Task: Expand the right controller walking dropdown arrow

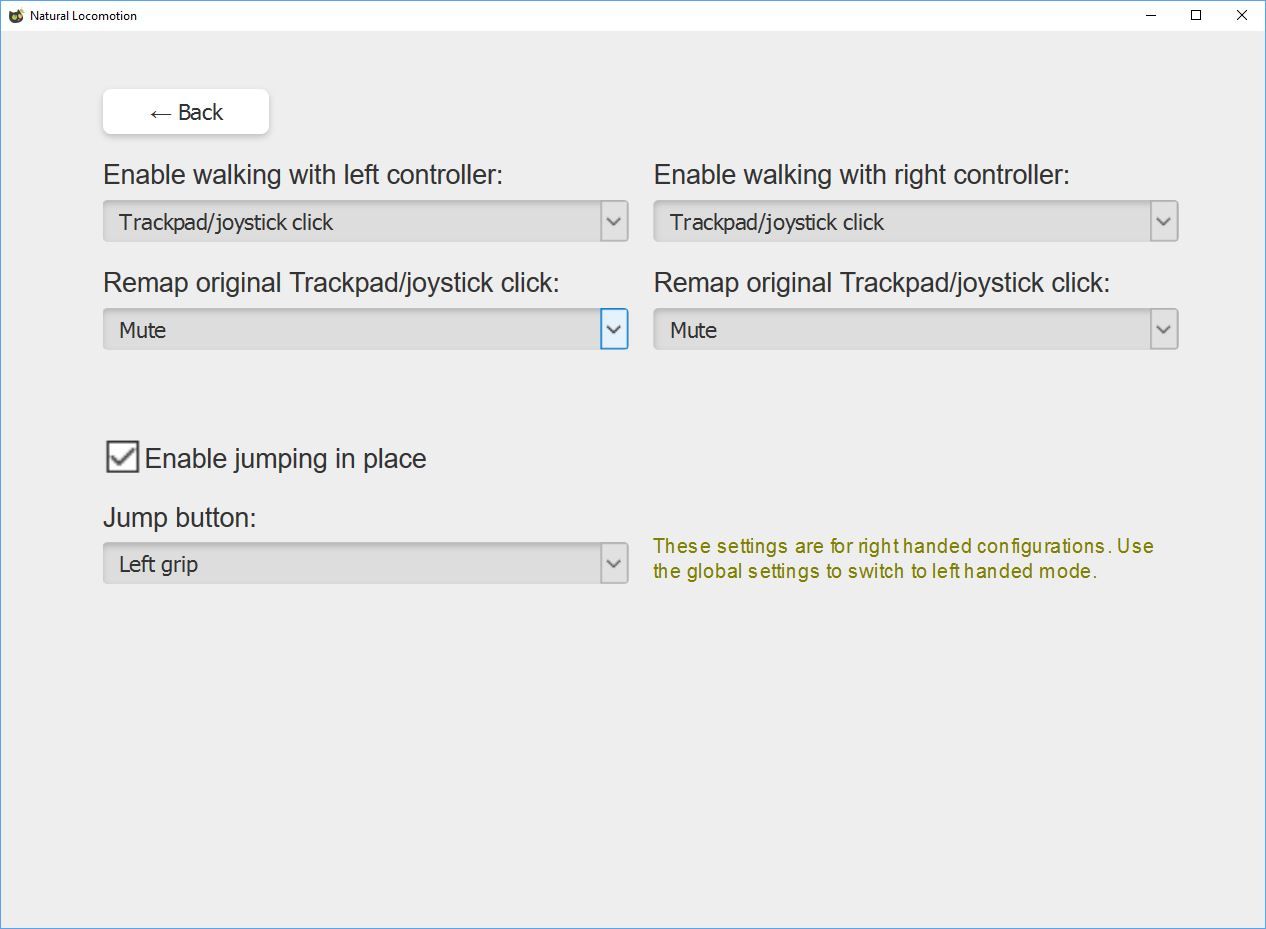Action: coord(1164,221)
